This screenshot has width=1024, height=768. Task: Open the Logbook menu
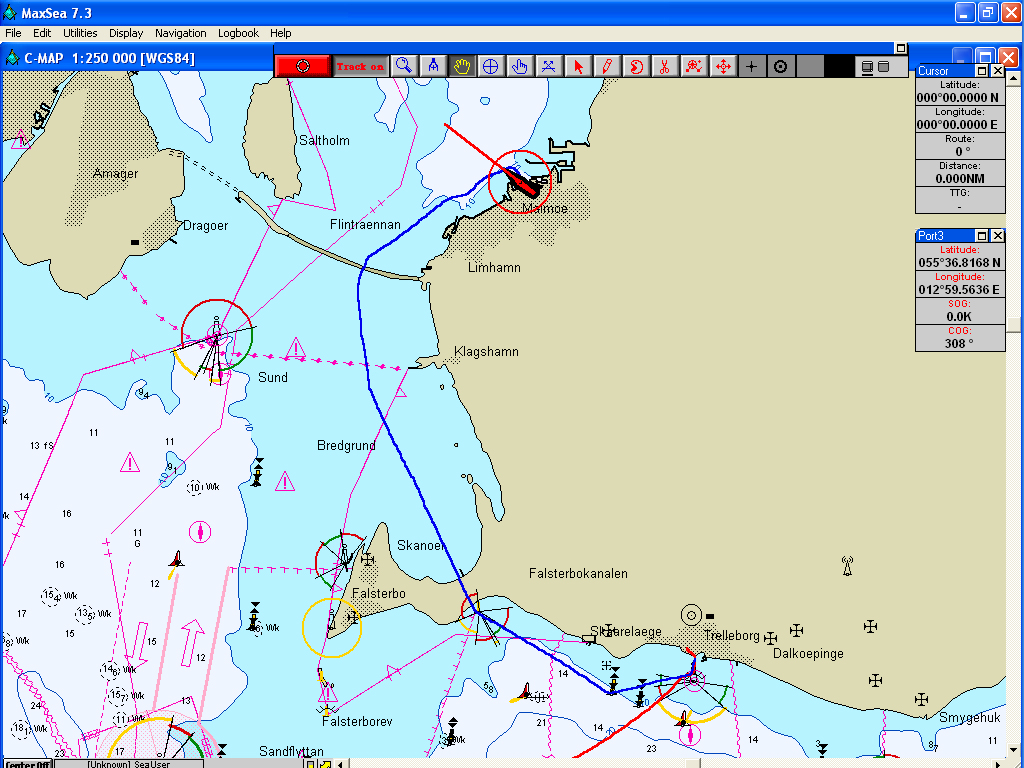(x=238, y=33)
